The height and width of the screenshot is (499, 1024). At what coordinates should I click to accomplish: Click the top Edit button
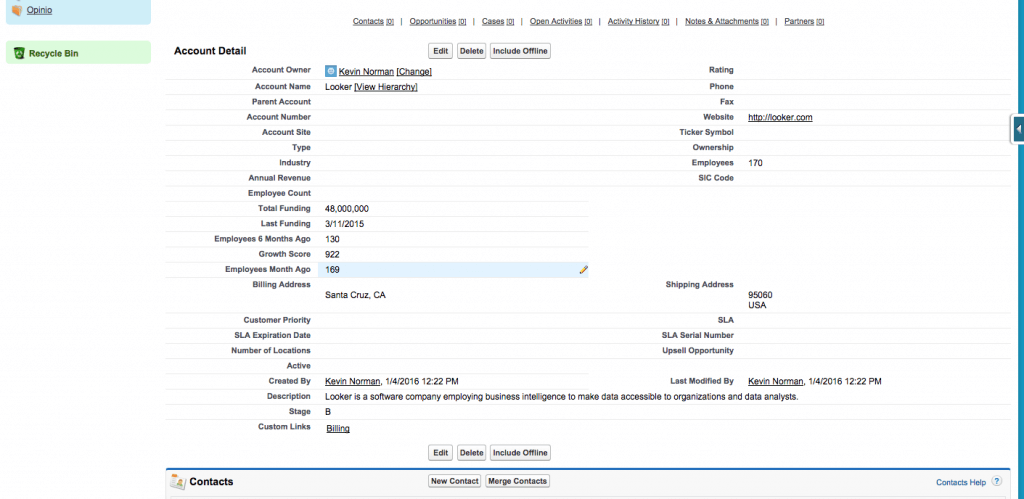pos(441,51)
